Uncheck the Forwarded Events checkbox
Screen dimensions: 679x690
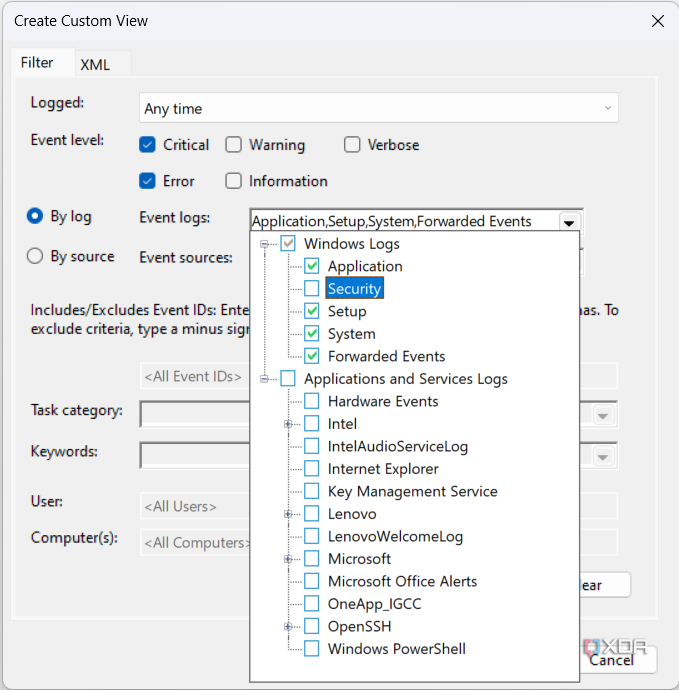[312, 356]
